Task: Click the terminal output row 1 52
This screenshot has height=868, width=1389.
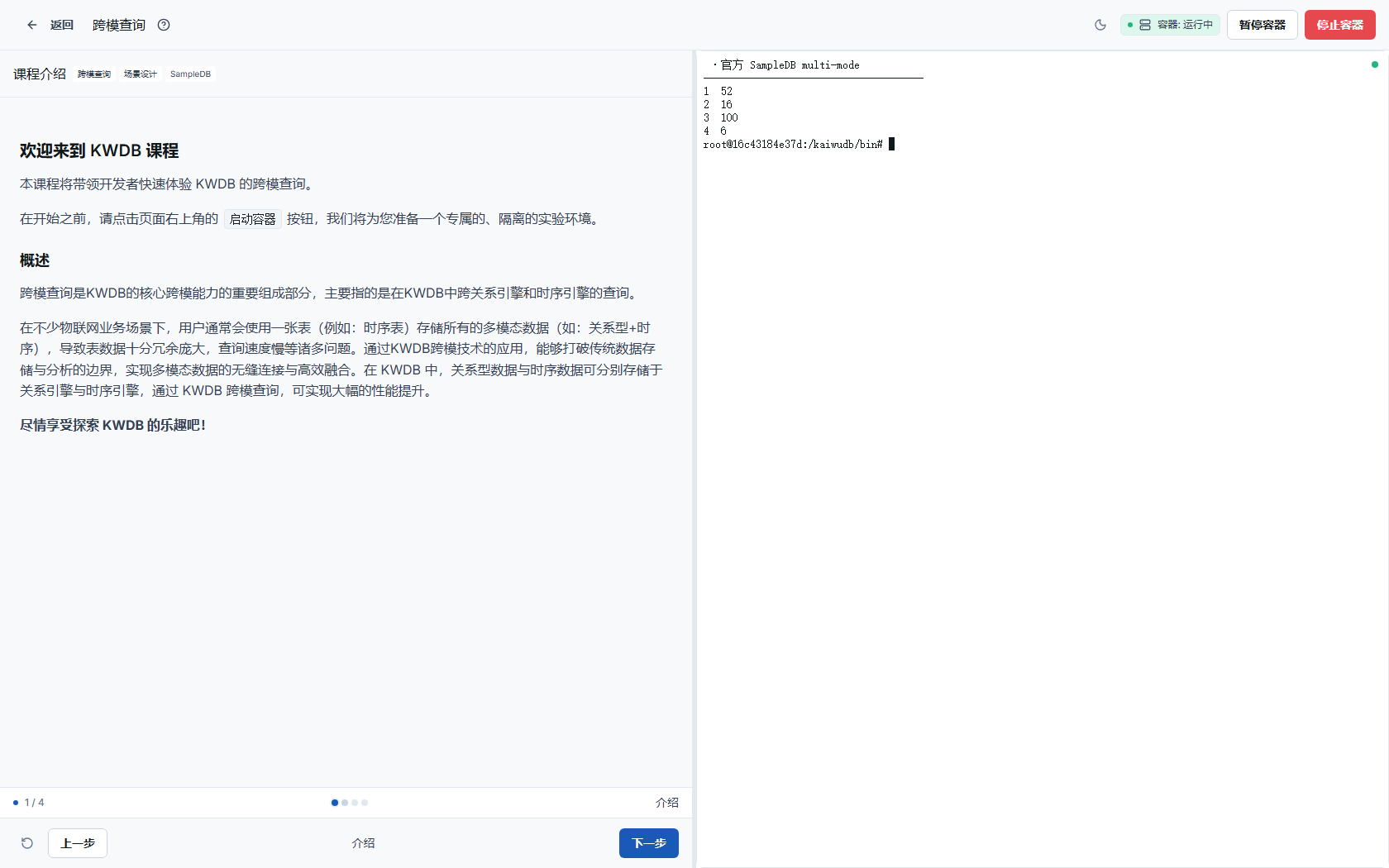Action: point(718,92)
